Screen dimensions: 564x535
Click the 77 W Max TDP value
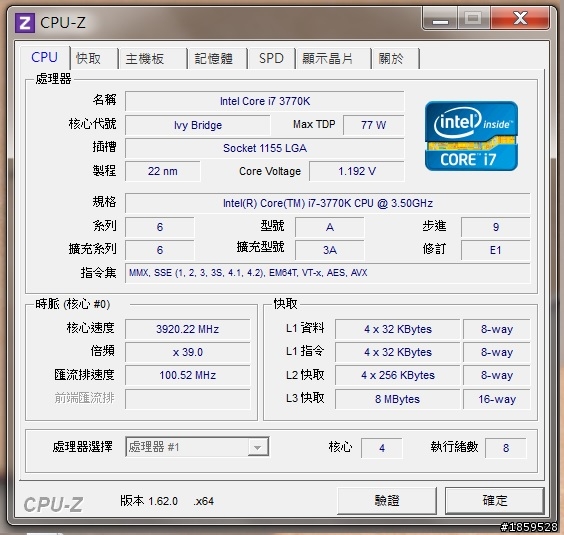point(374,125)
